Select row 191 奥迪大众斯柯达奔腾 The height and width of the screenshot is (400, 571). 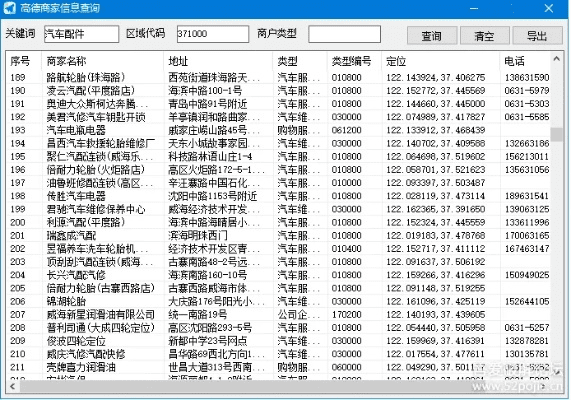tap(279, 104)
